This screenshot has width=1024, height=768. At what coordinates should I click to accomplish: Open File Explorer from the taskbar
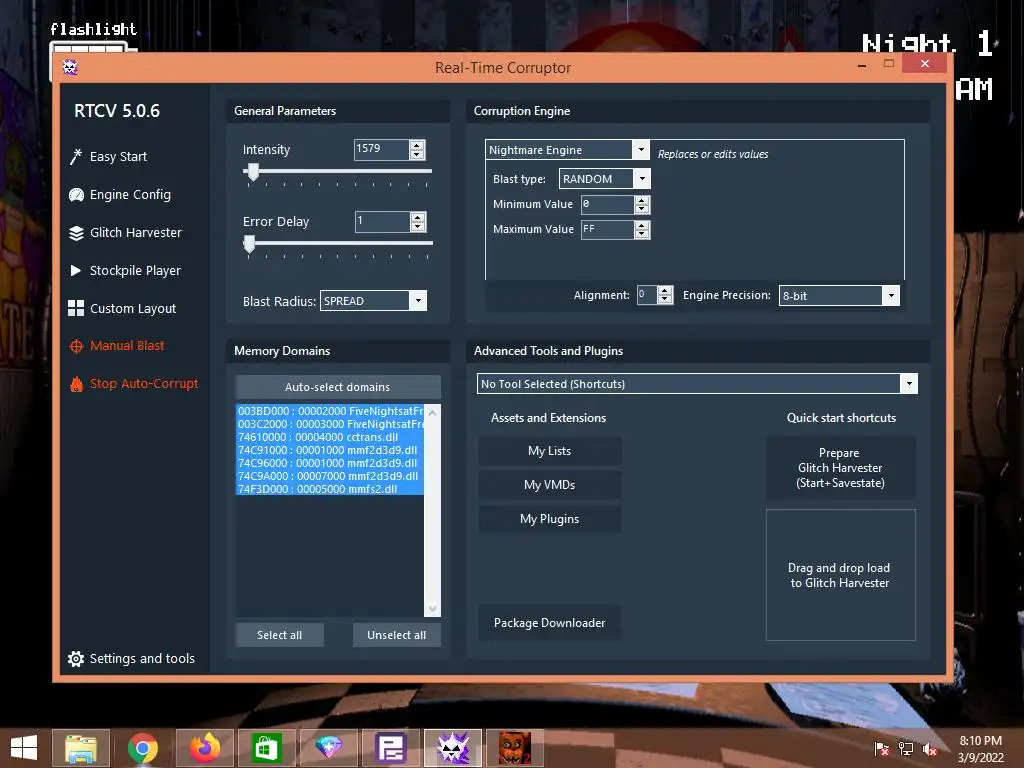click(81, 748)
